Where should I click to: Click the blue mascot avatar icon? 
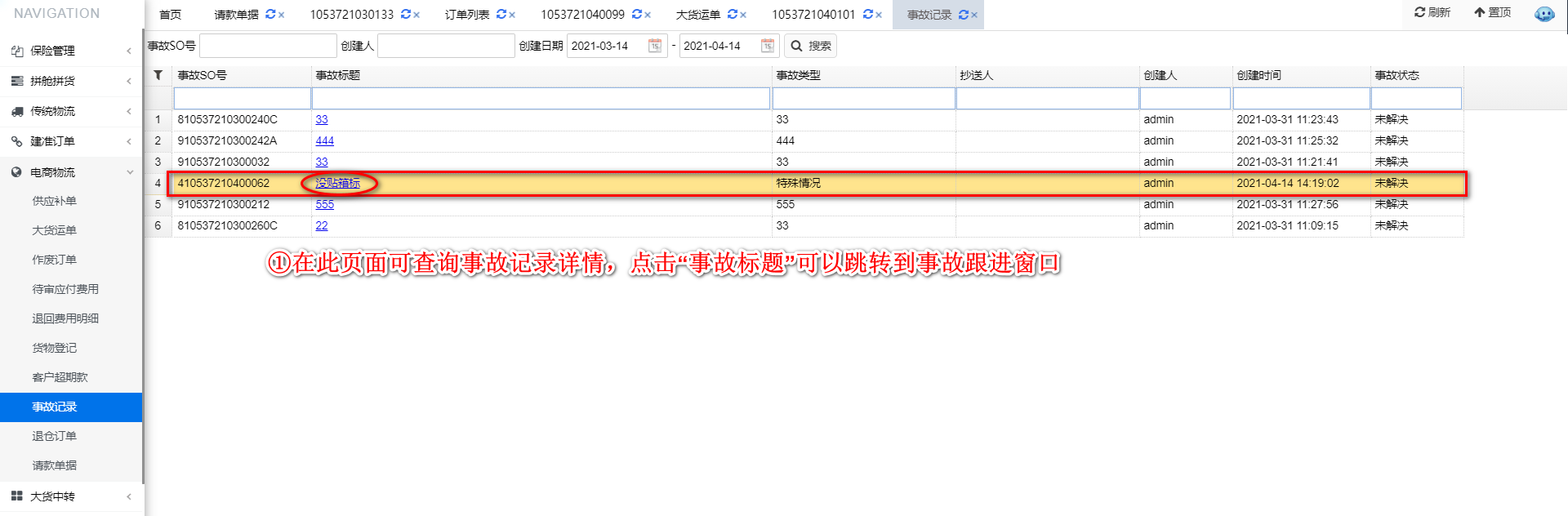pos(1544,14)
